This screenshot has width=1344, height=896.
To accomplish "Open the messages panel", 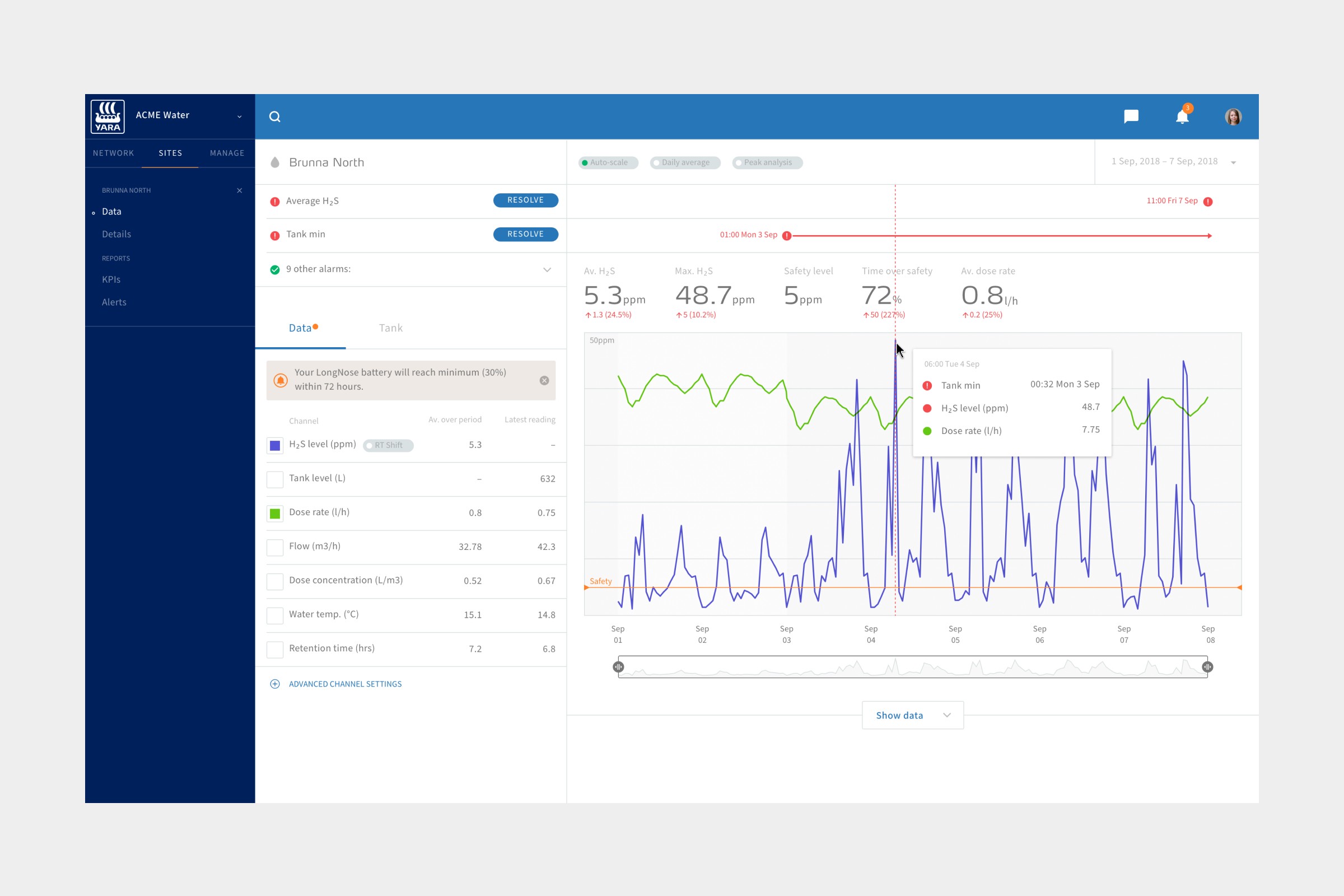I will click(1131, 116).
